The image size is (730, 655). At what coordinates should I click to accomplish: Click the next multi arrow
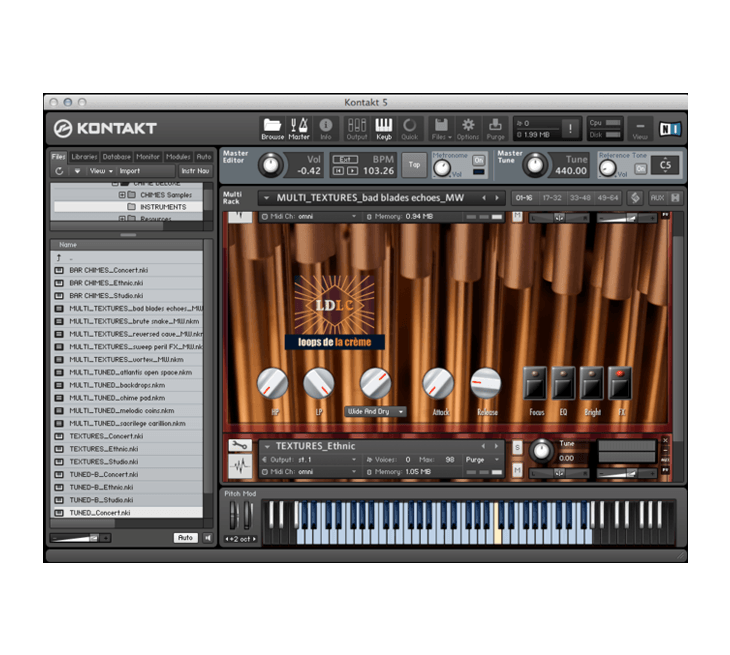tap(497, 198)
